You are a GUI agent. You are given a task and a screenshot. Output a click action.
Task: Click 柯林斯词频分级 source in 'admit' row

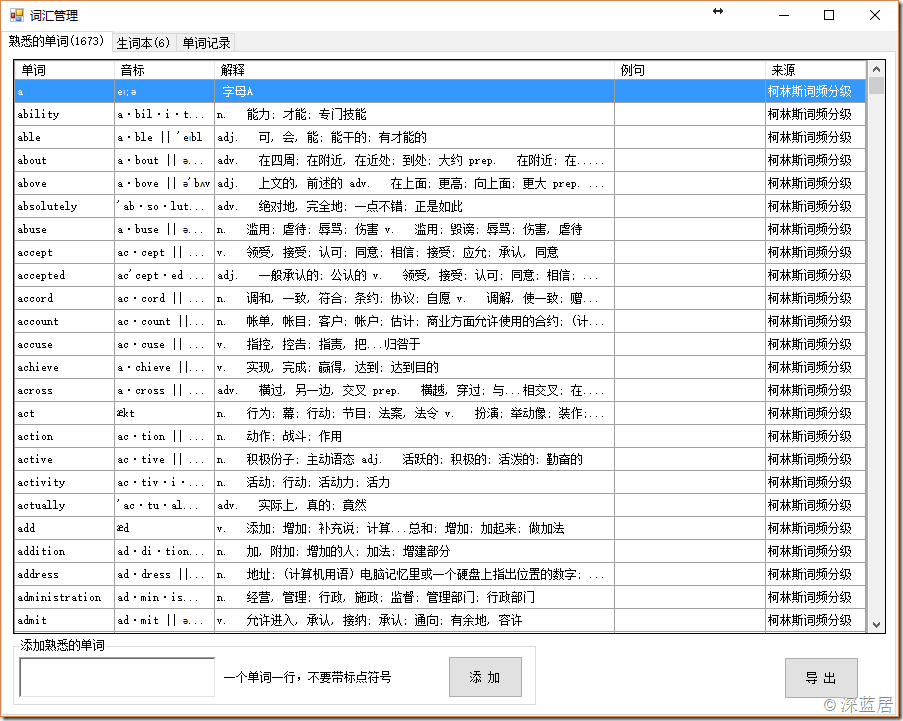pyautogui.click(x=815, y=621)
